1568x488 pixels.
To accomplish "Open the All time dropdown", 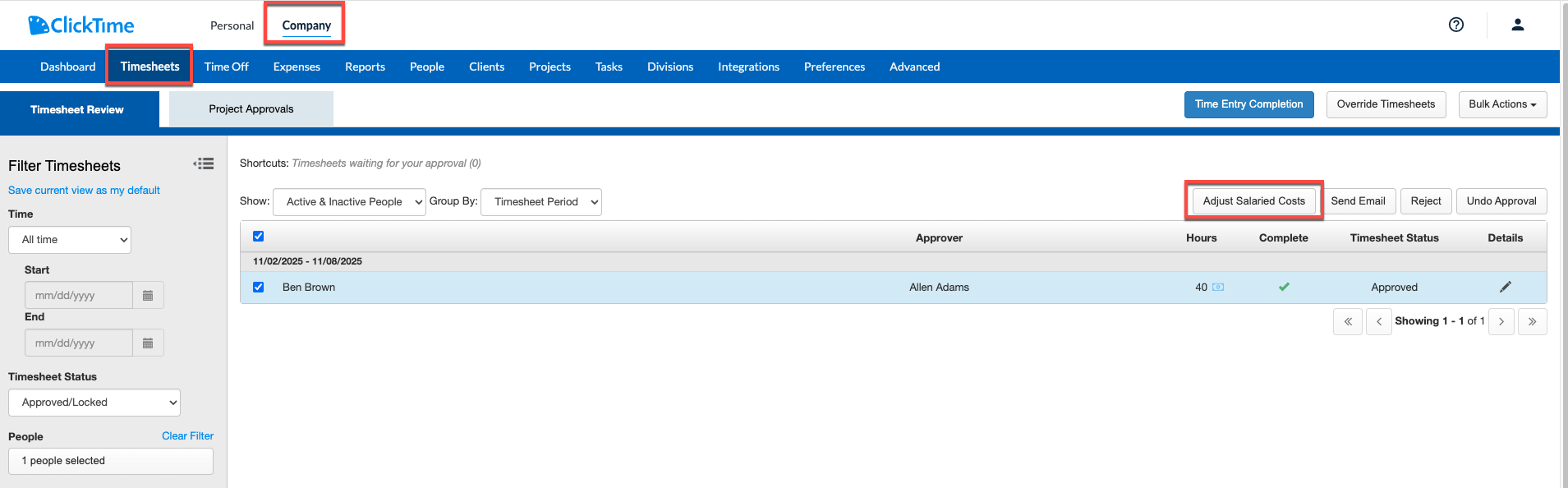I will coord(70,240).
